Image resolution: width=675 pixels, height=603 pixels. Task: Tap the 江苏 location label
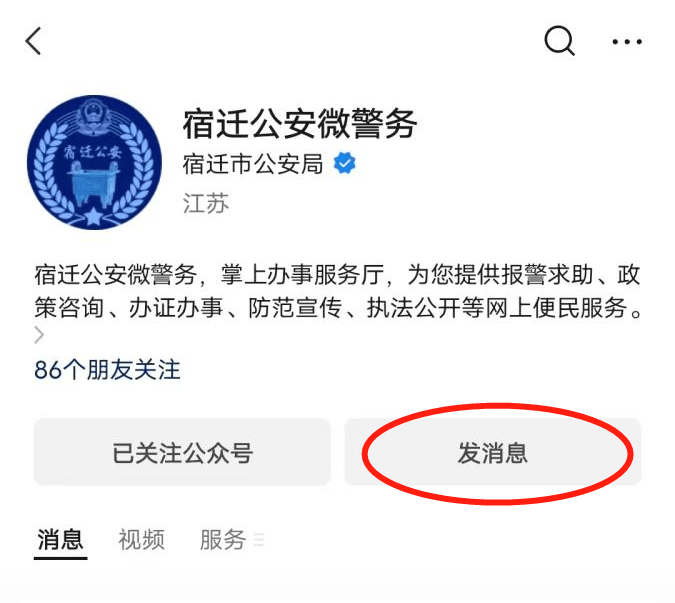click(206, 203)
